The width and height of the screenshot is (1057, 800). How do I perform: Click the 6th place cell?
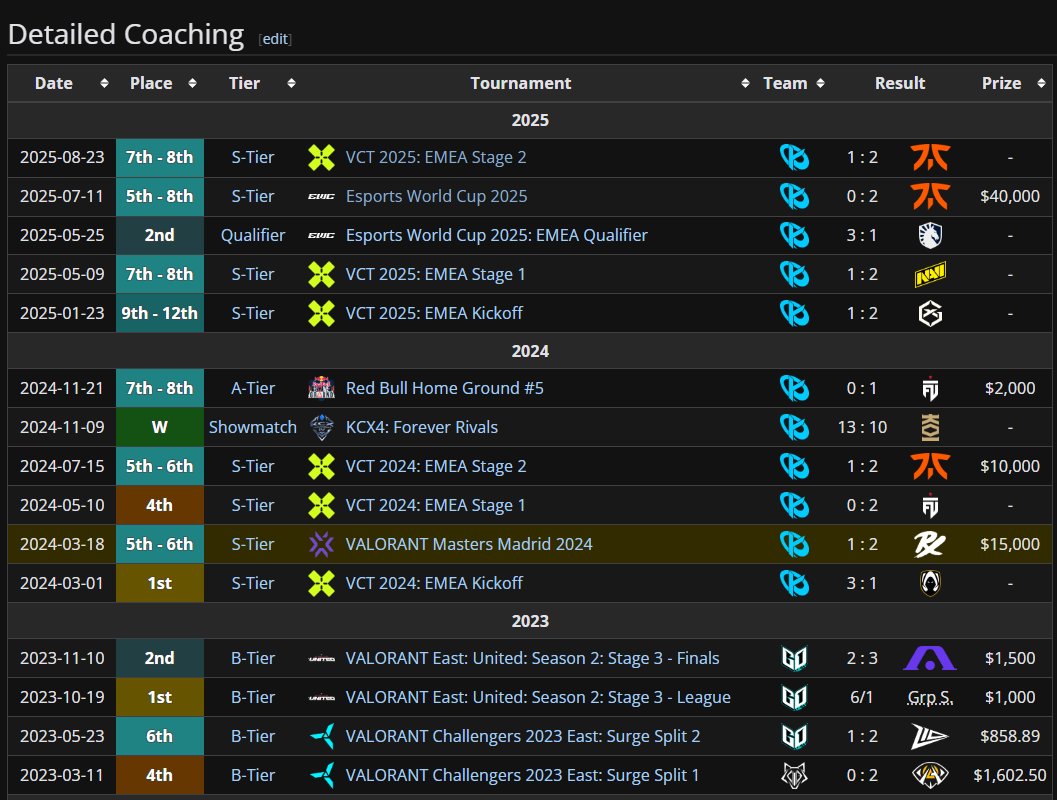point(160,736)
